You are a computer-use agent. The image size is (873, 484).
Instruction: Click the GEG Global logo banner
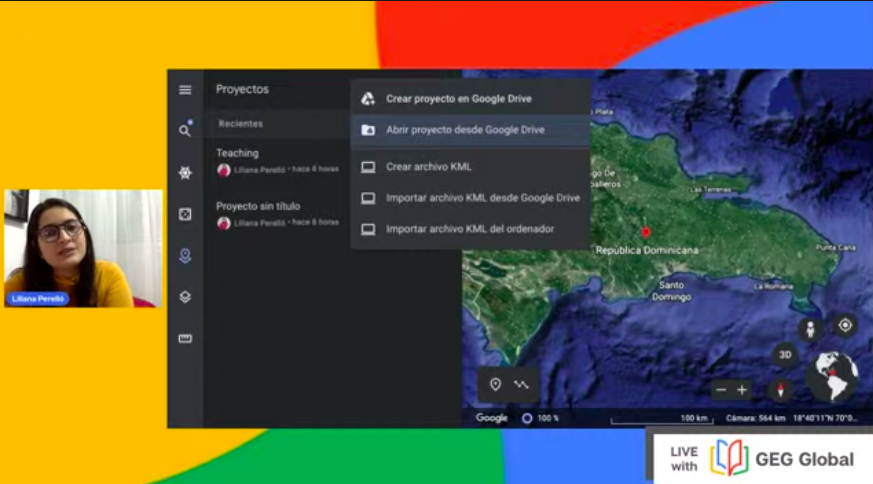(763, 458)
